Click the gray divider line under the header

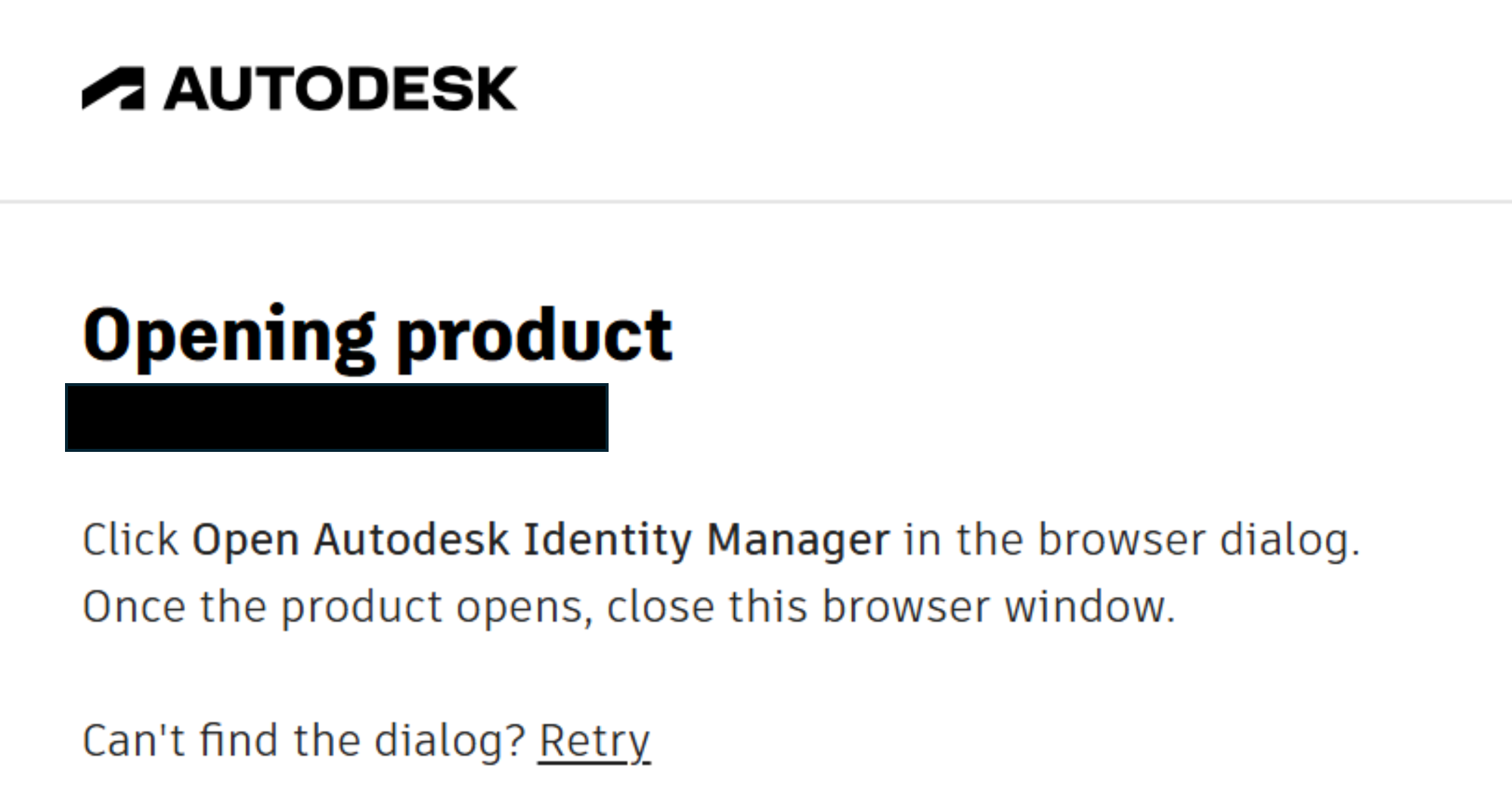tap(756, 200)
